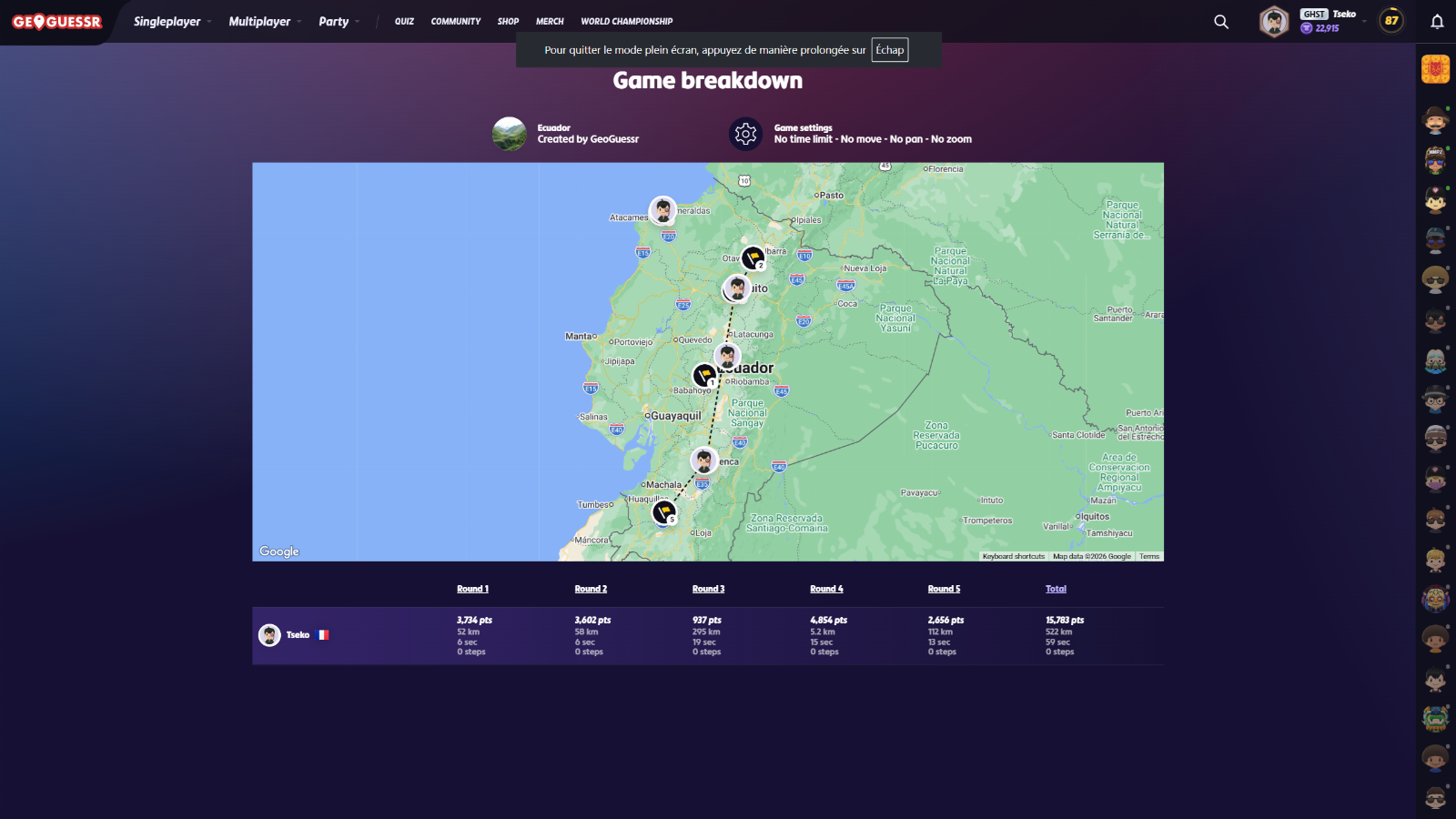Open the Quiz menu item
The height and width of the screenshot is (819, 1456).
coord(404,22)
